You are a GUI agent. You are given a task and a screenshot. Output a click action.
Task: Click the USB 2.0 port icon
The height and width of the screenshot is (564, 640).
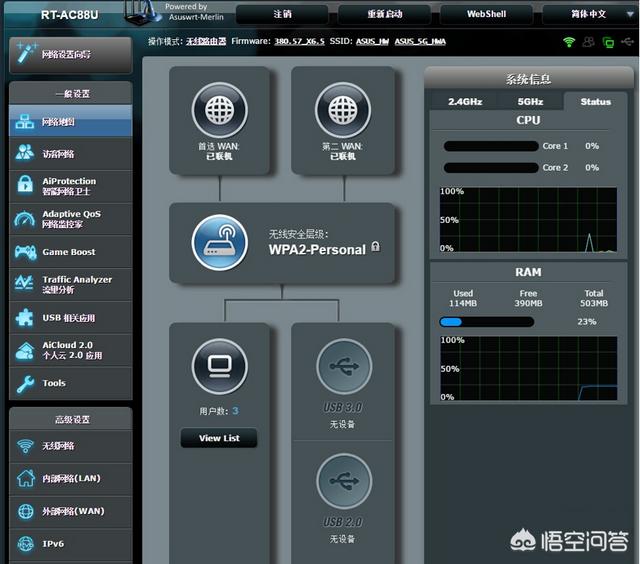344,481
